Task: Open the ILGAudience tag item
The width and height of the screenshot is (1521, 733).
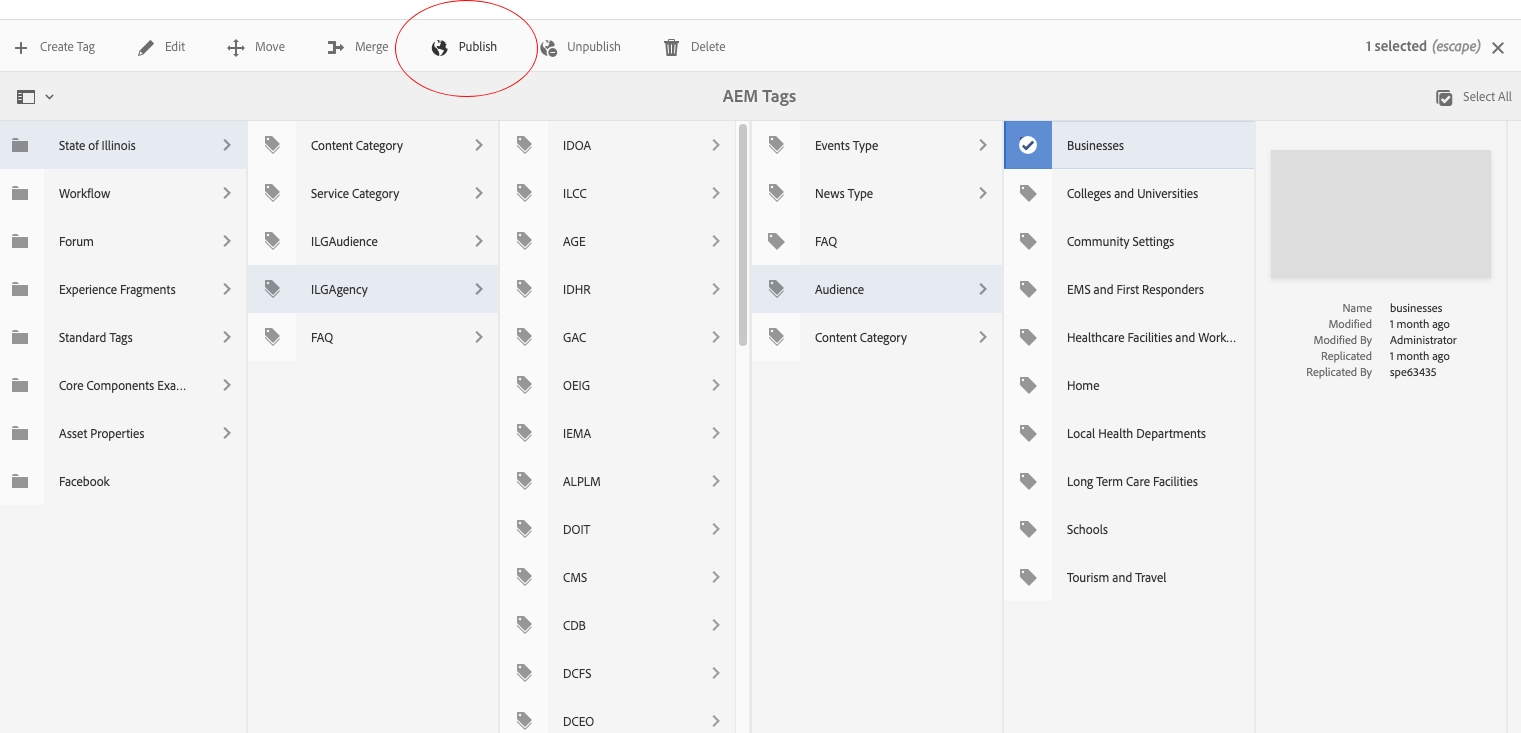Action: coord(344,241)
